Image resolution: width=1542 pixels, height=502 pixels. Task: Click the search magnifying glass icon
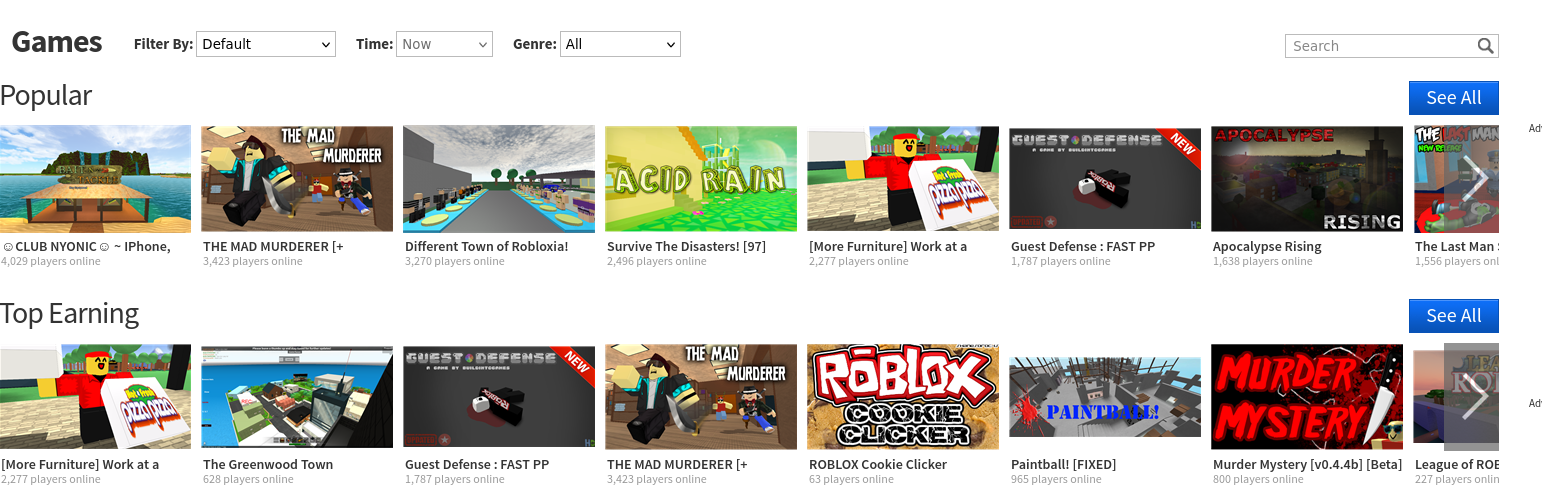tap(1485, 45)
